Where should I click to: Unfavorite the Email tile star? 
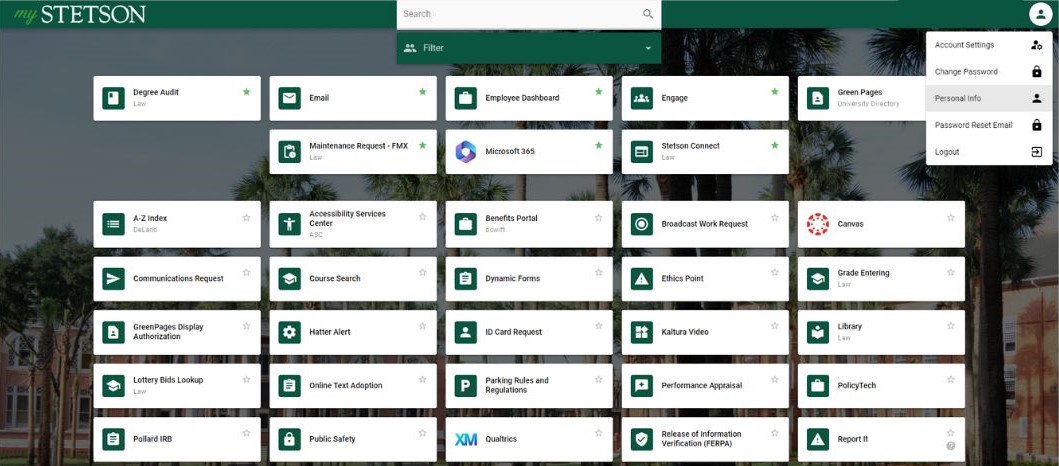423,91
